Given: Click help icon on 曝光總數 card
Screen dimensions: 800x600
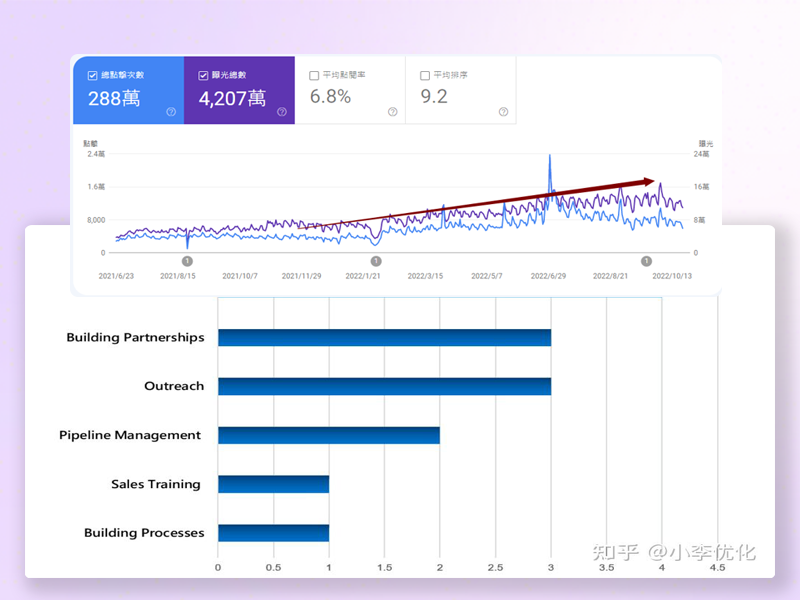Looking at the screenshot, I should (x=282, y=112).
